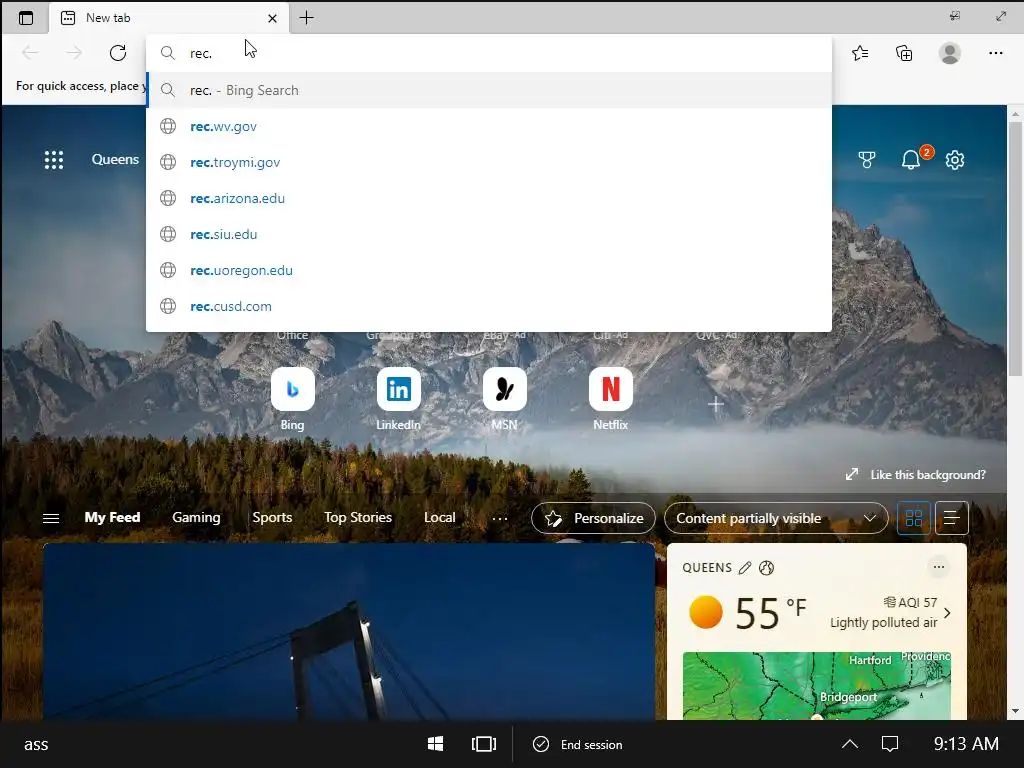Switch feed to list view
The width and height of the screenshot is (1024, 768).
coord(952,519)
